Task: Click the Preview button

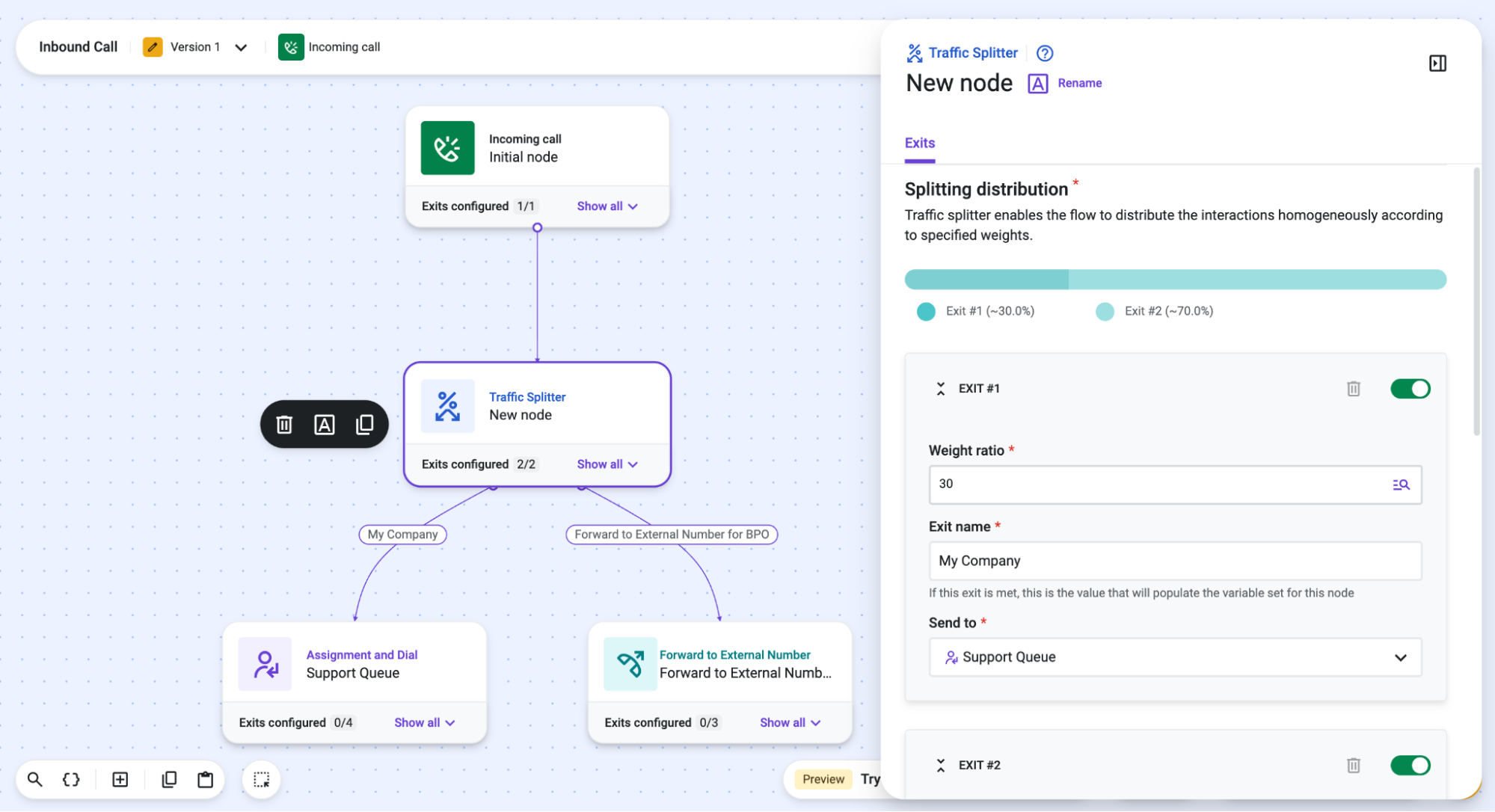Action: [823, 779]
